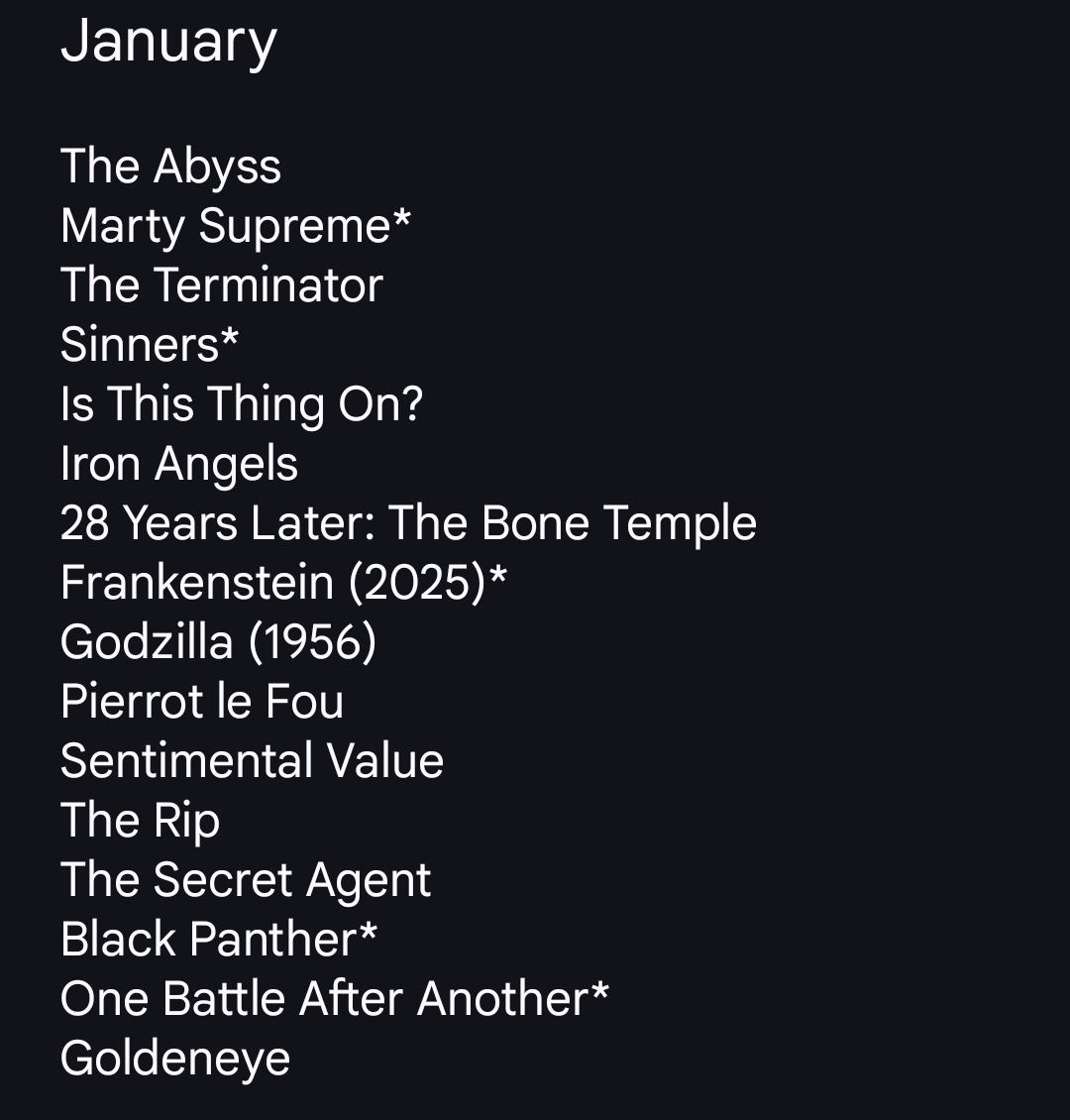
Task: Tap the Pierrot le Fou entry
Action: pyautogui.click(x=201, y=702)
